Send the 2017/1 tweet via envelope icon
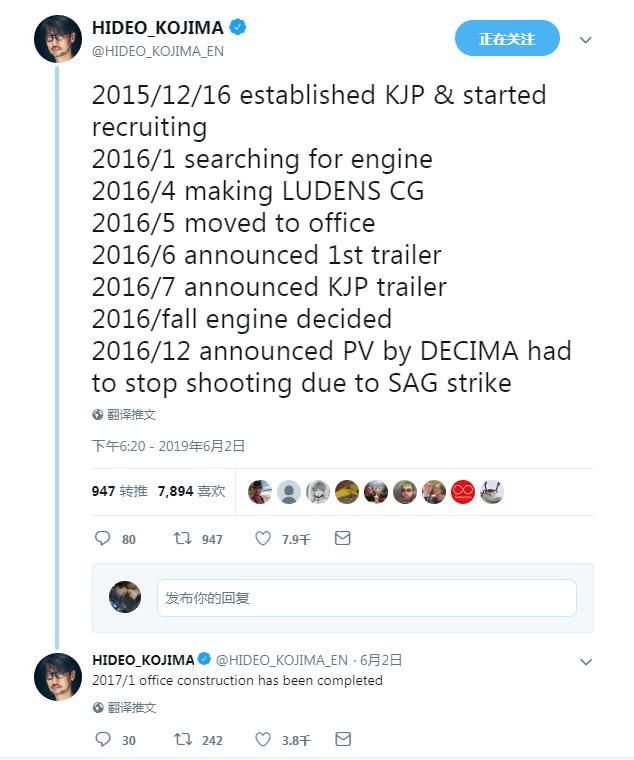The width and height of the screenshot is (634, 760). coord(342,740)
